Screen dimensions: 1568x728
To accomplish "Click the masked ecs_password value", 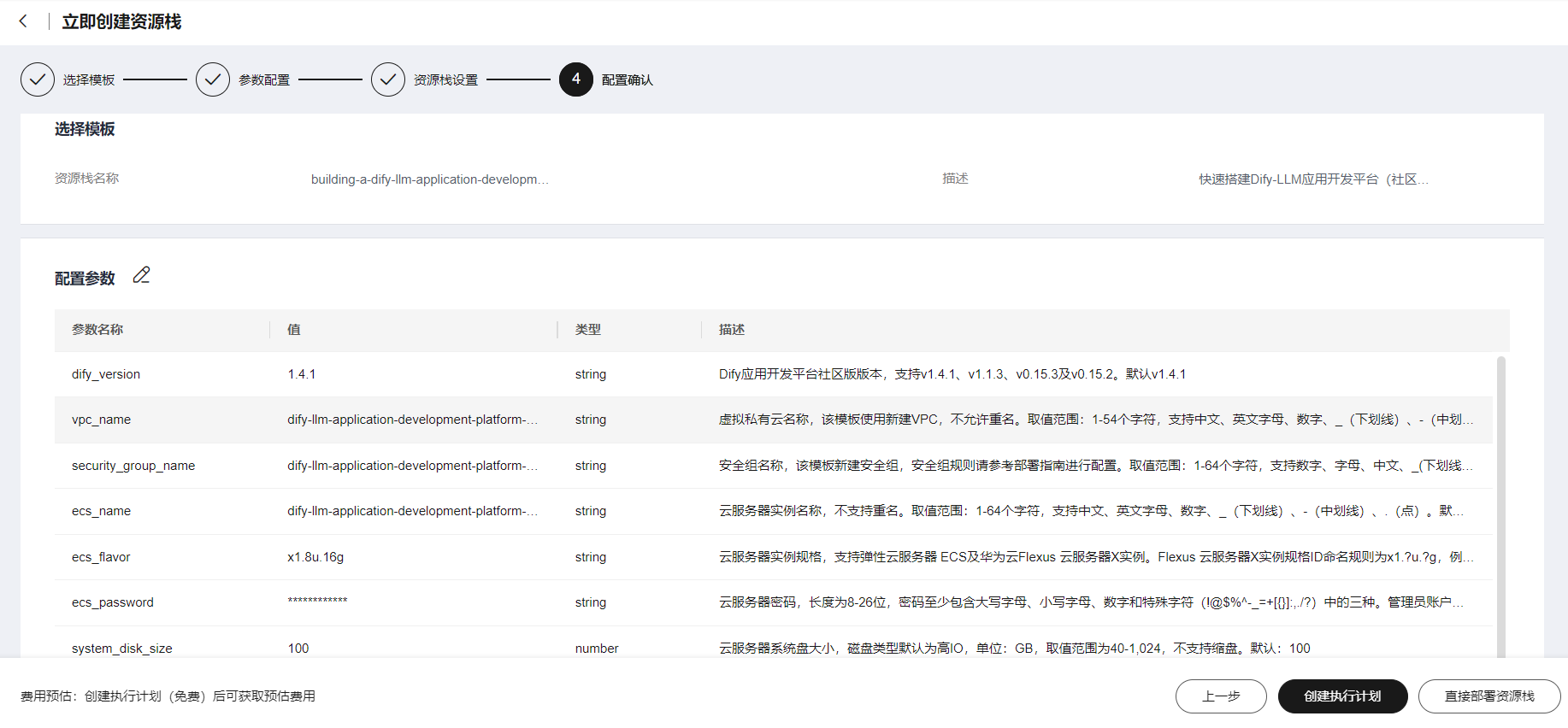I will [x=318, y=602].
